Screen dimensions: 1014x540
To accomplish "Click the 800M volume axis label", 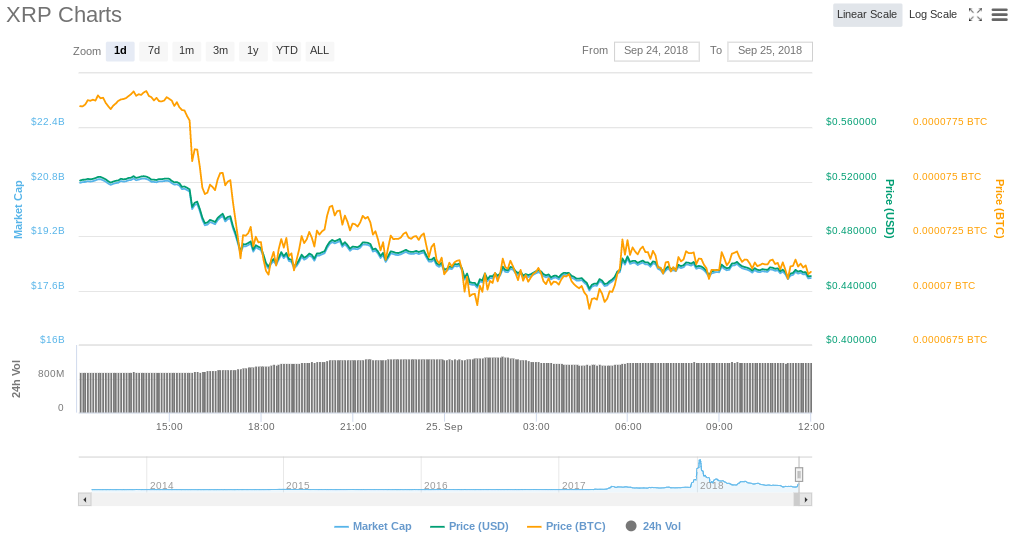I will [51, 374].
